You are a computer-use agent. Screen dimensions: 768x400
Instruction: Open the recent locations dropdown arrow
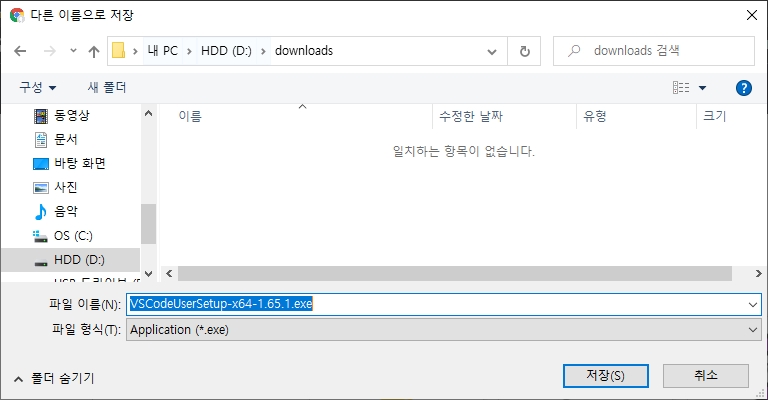tap(73, 51)
